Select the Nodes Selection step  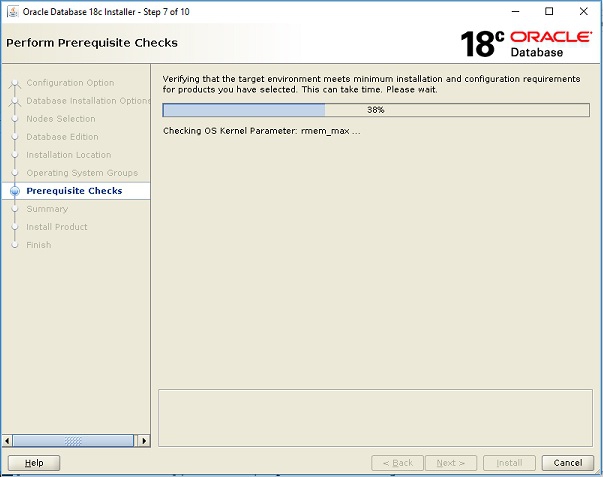(x=61, y=119)
